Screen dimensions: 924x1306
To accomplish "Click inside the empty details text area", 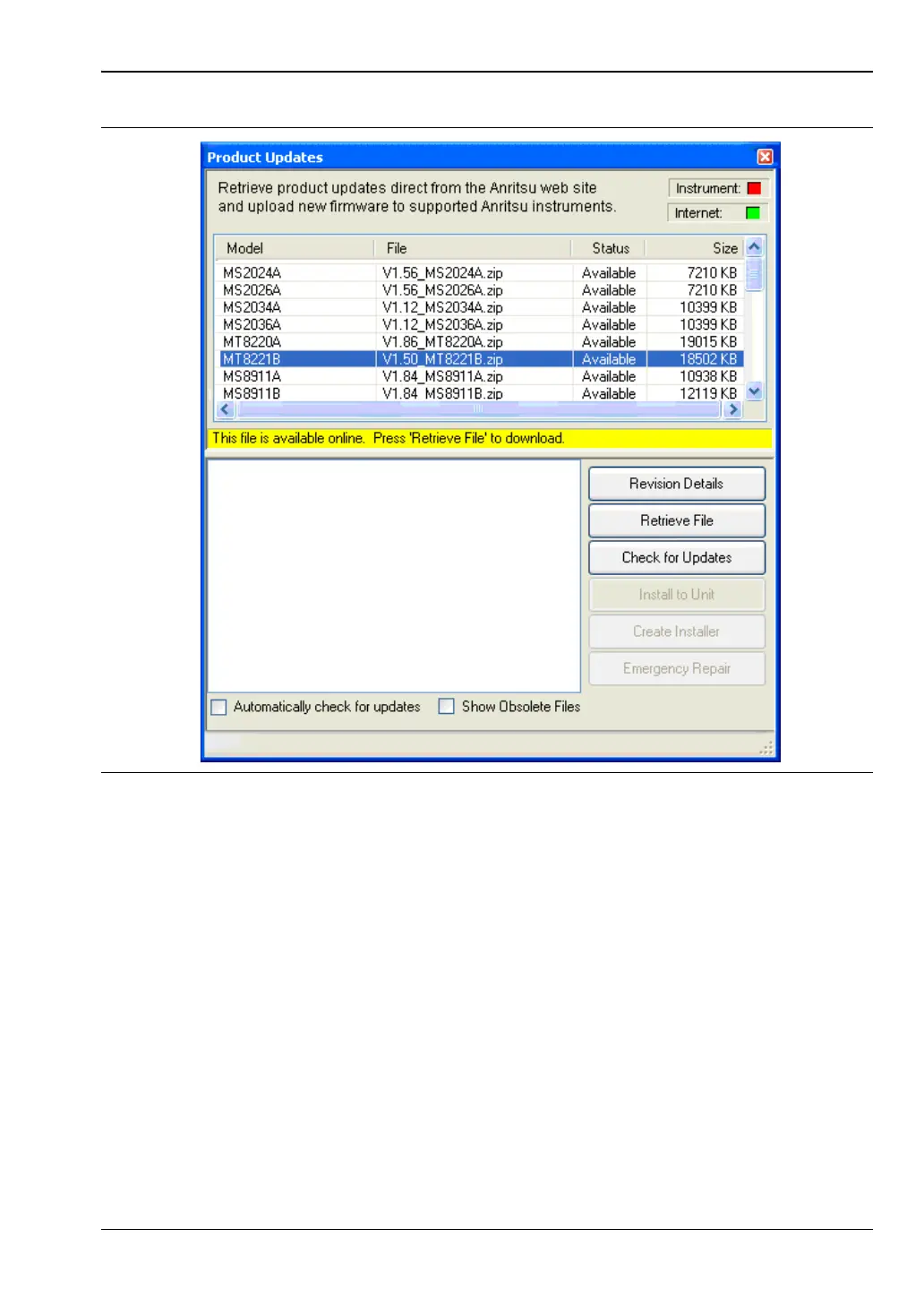I will click(394, 576).
